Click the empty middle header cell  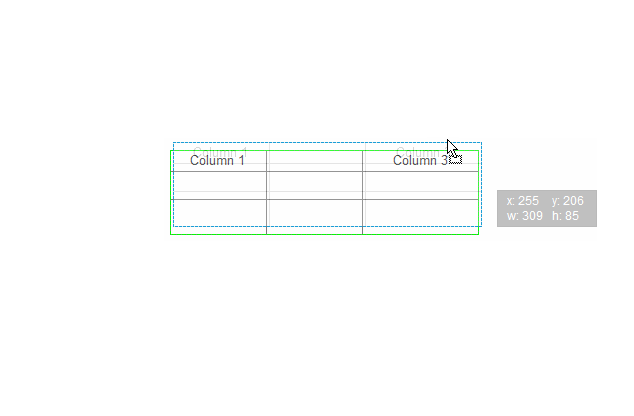[315, 161]
